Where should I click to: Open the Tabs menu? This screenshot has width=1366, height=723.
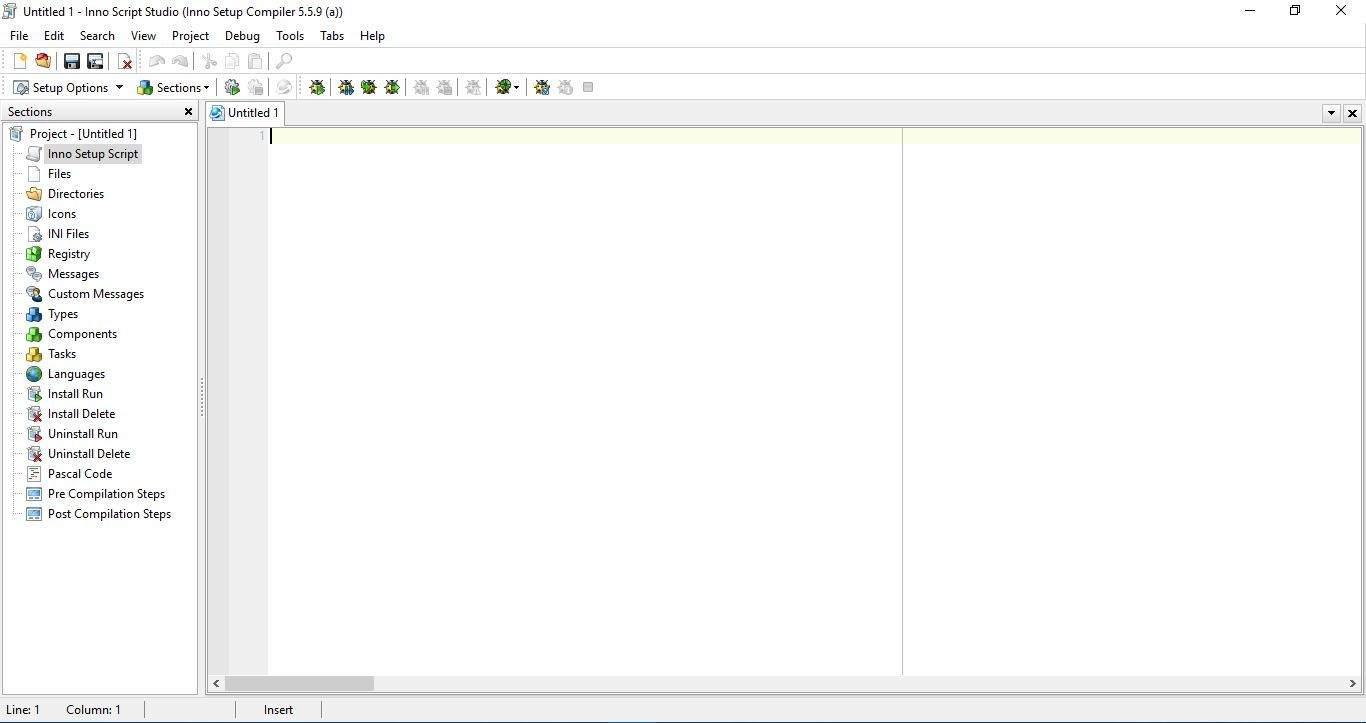coord(332,35)
